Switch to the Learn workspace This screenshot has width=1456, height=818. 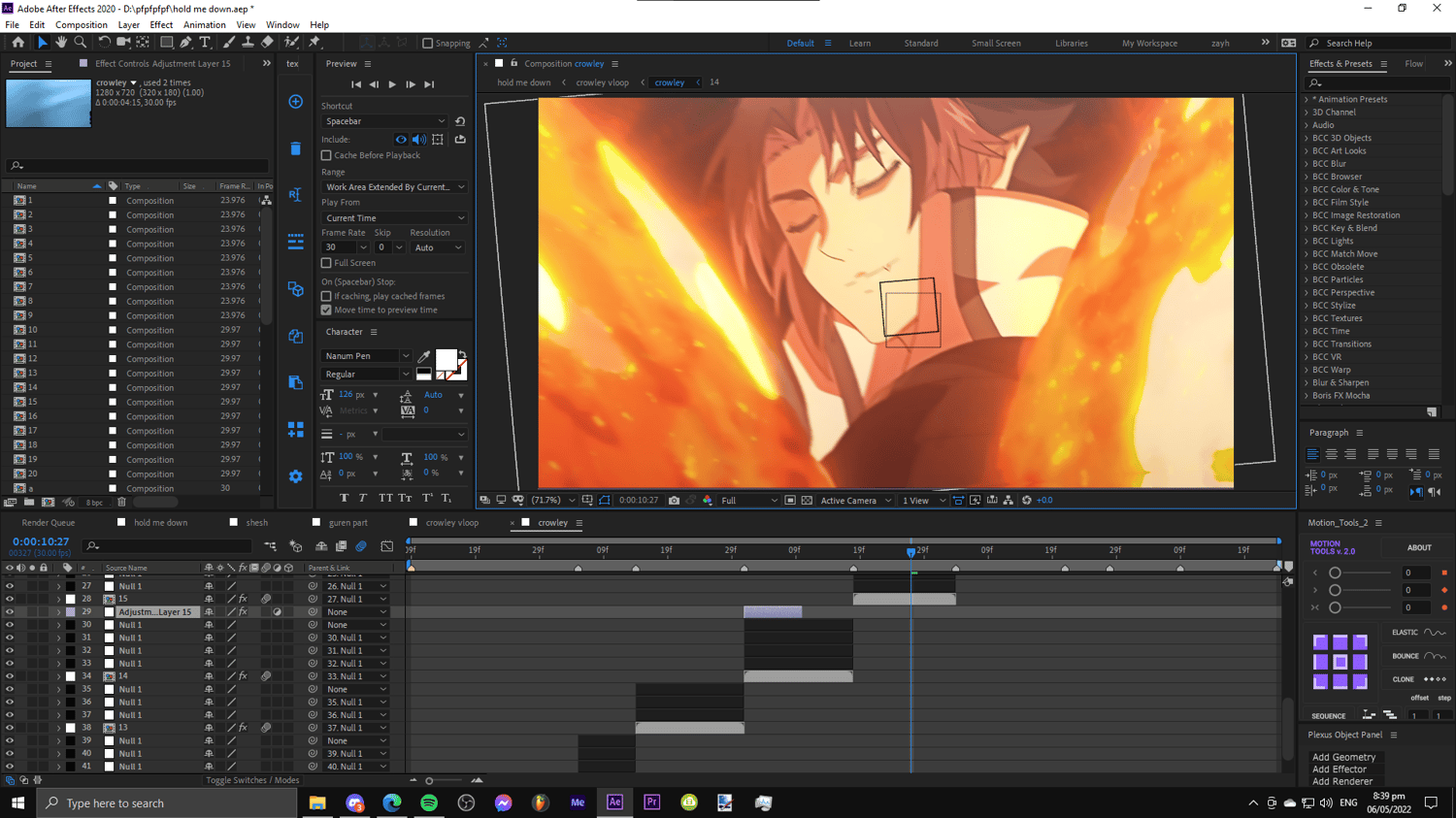(860, 44)
